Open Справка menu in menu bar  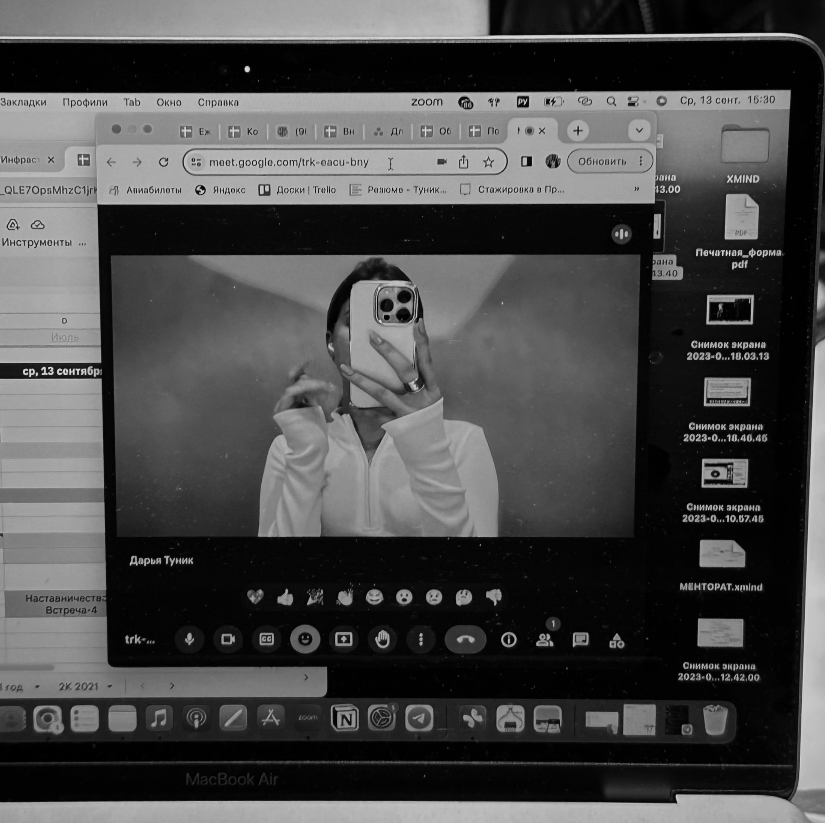pyautogui.click(x=218, y=102)
